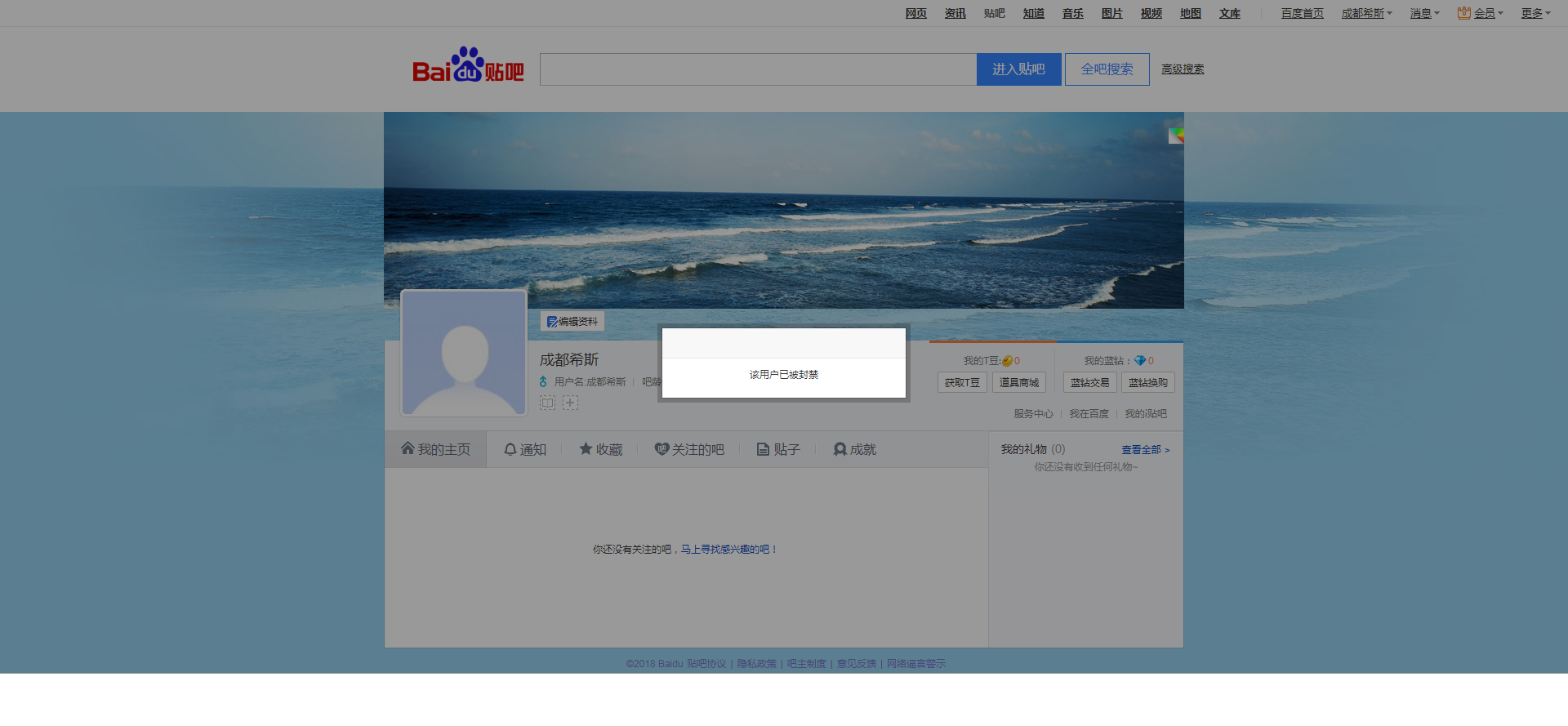Open the 我的主页 home tab

point(435,449)
